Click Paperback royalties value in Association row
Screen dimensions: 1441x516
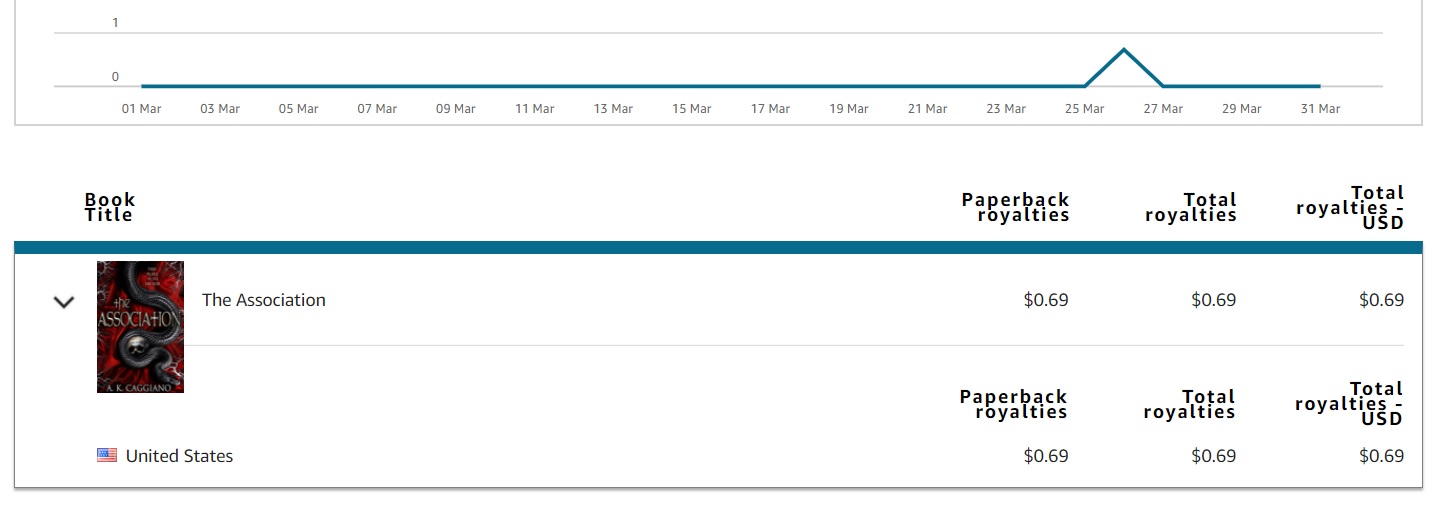[x=1046, y=300]
